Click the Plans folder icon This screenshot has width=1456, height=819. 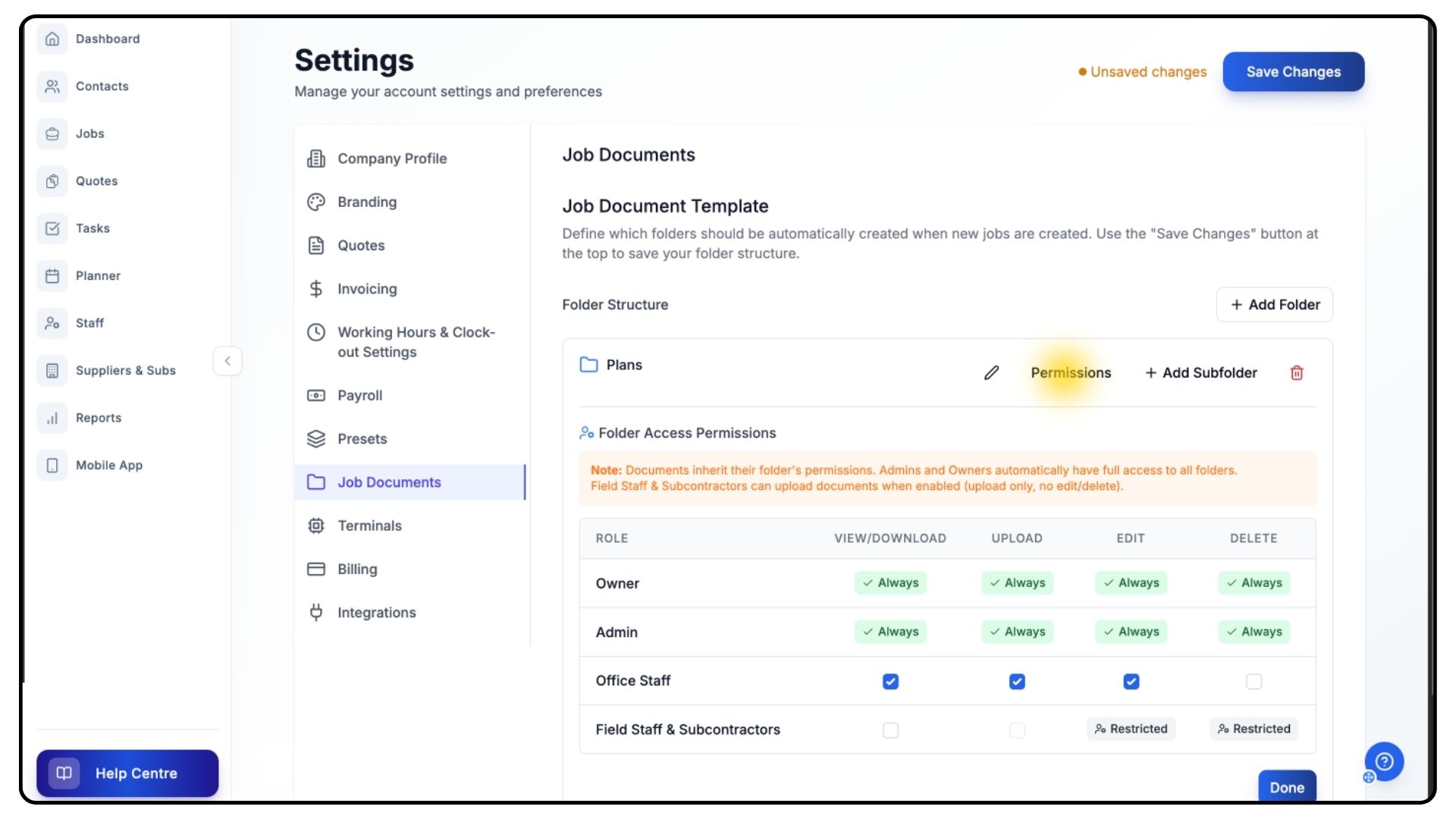pos(588,365)
